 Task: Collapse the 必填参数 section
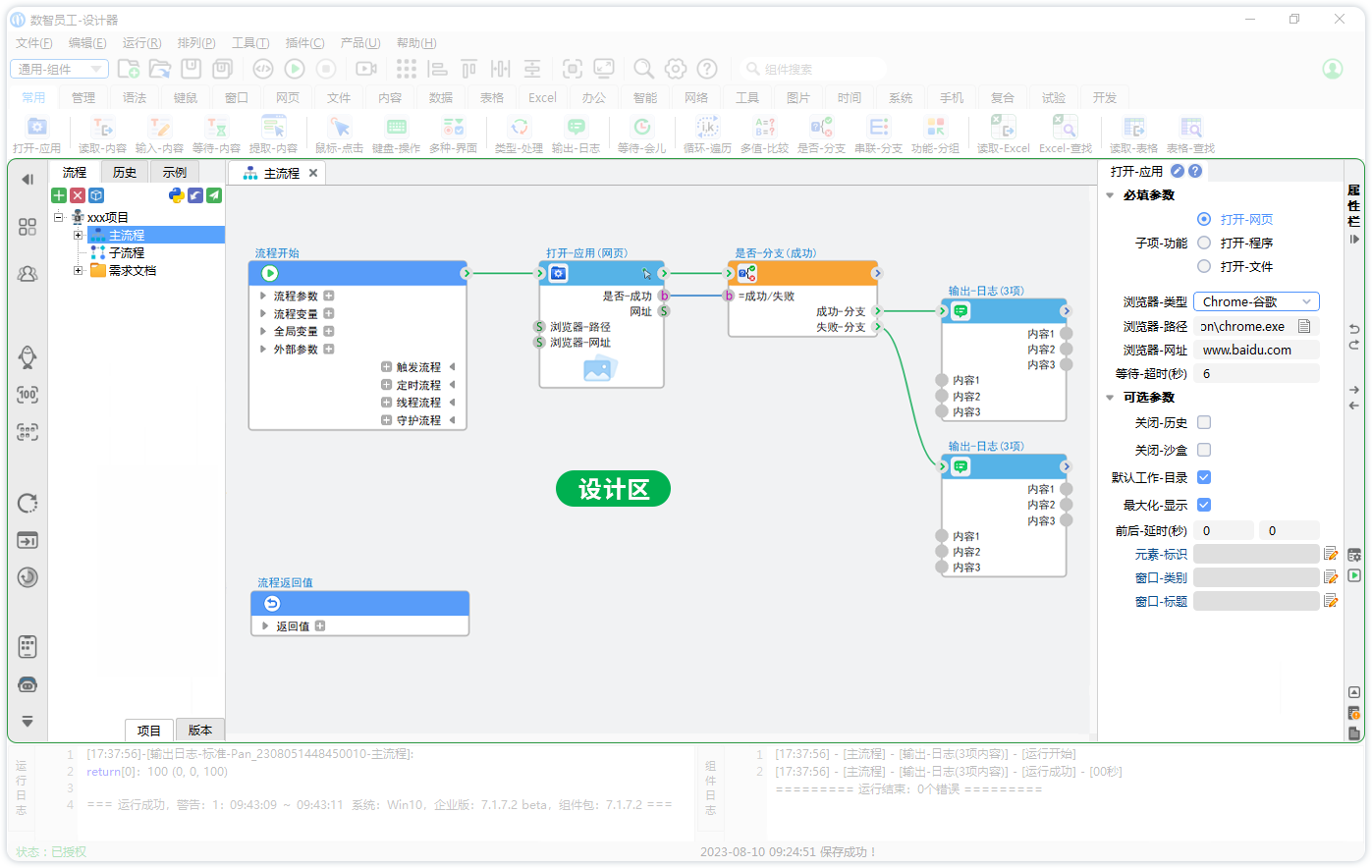coord(1110,195)
